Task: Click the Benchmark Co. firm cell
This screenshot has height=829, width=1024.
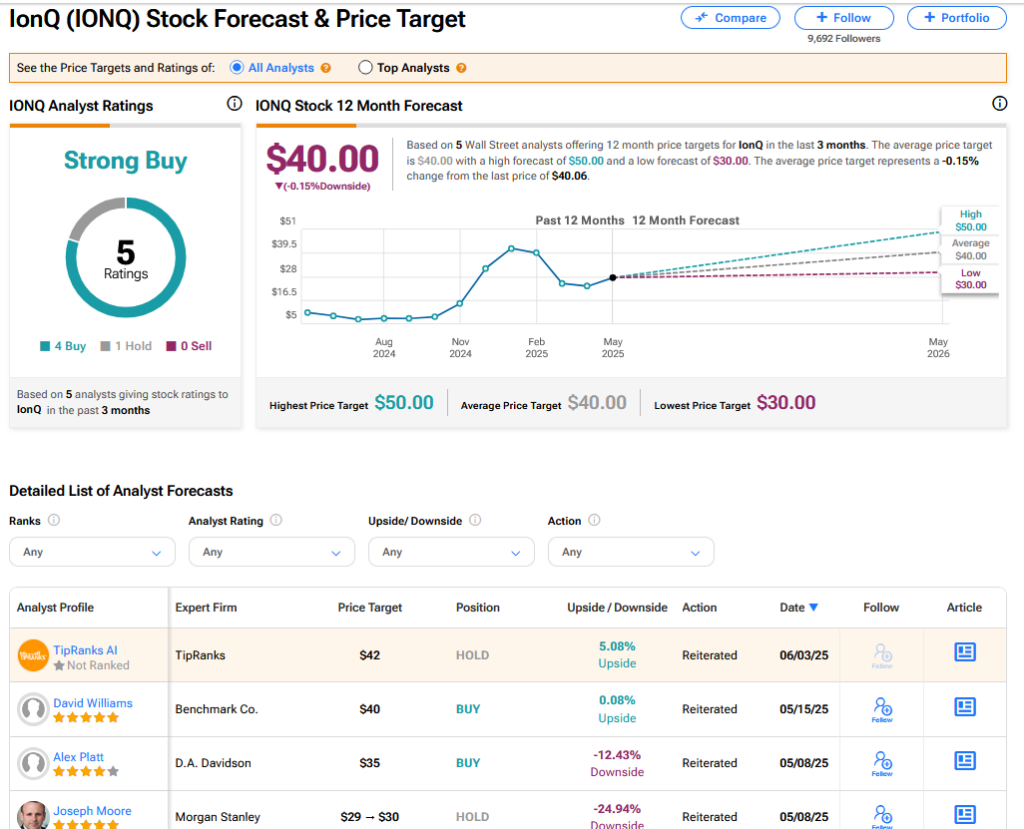Action: (x=217, y=709)
